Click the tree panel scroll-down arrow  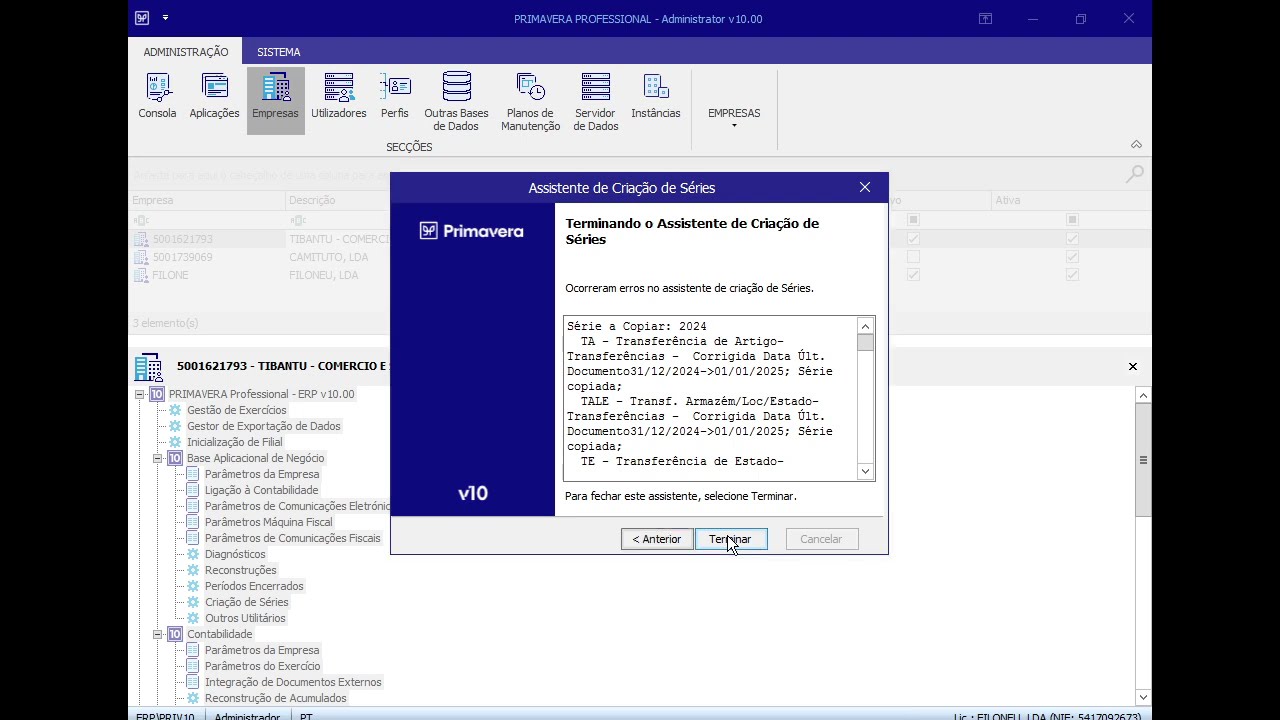(x=1143, y=697)
